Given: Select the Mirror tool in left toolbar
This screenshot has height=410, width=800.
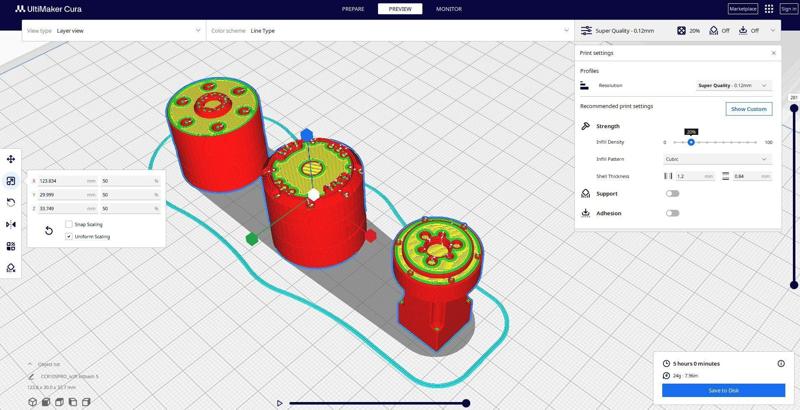Looking at the screenshot, I should (x=11, y=224).
